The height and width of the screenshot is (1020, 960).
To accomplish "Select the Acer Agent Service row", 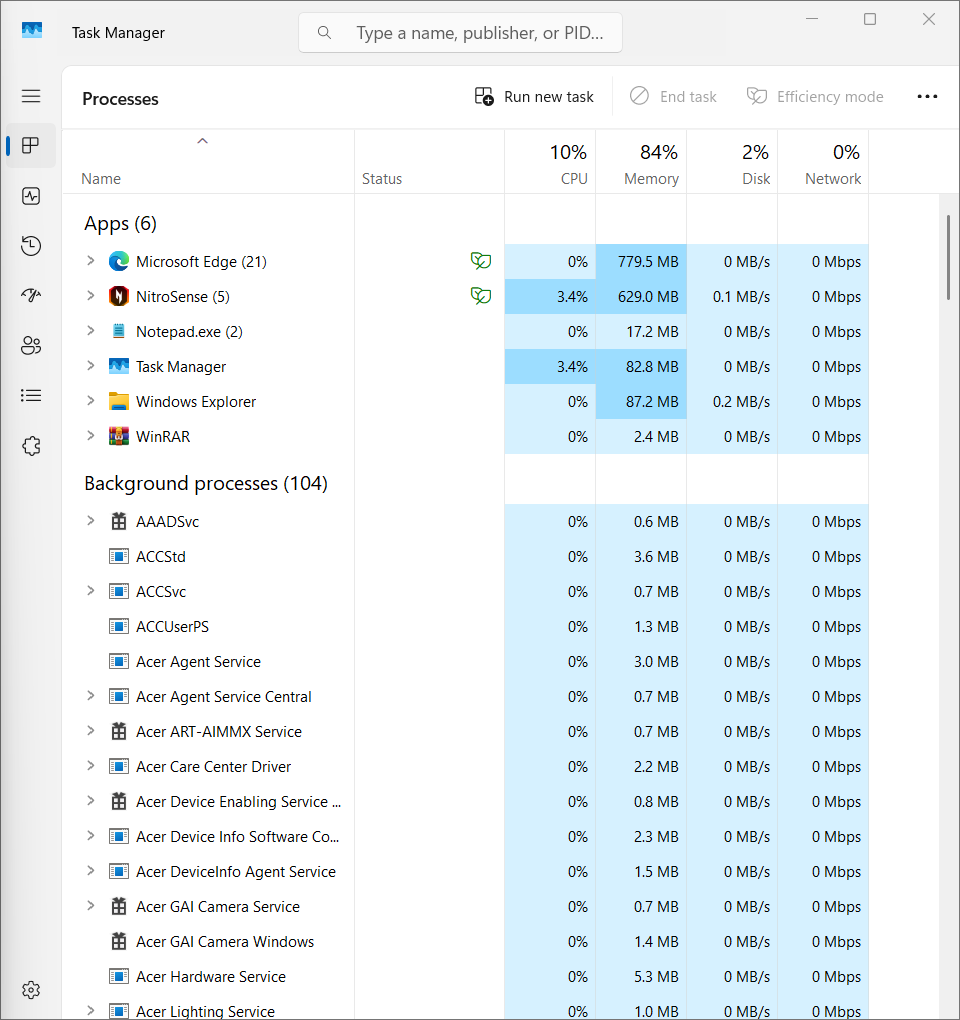I will coord(465,662).
